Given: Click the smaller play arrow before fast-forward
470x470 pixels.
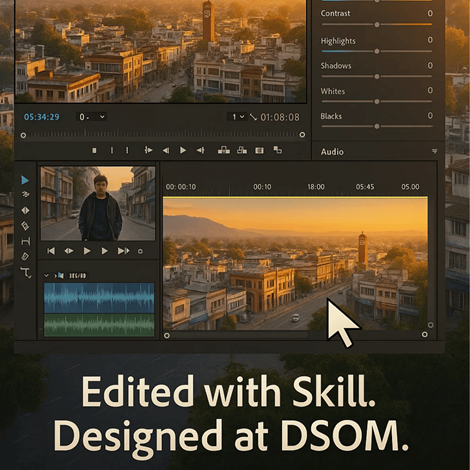Looking at the screenshot, I should pos(104,251).
